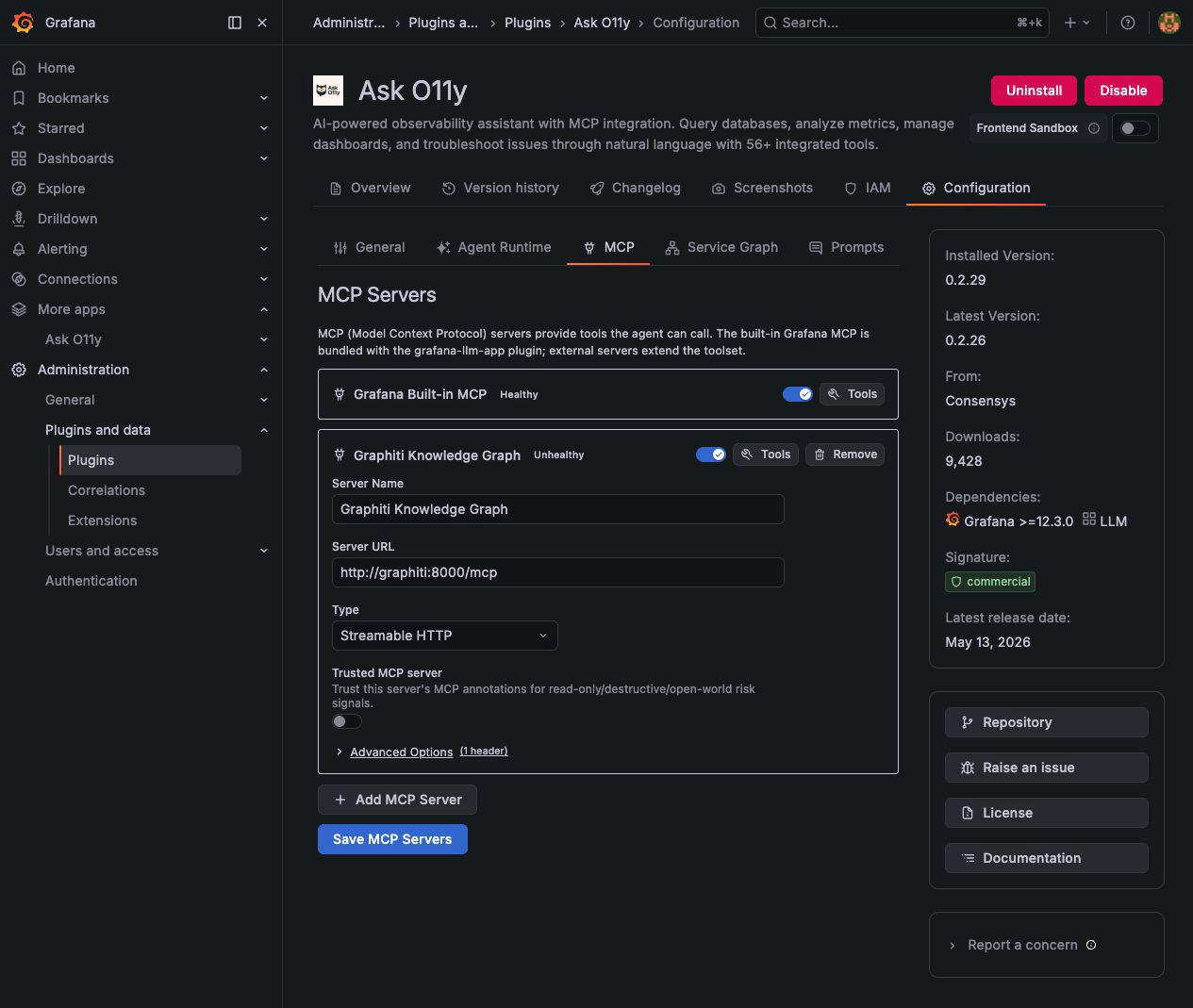Open the Changelog tab
This screenshot has height=1008, width=1193.
point(635,188)
